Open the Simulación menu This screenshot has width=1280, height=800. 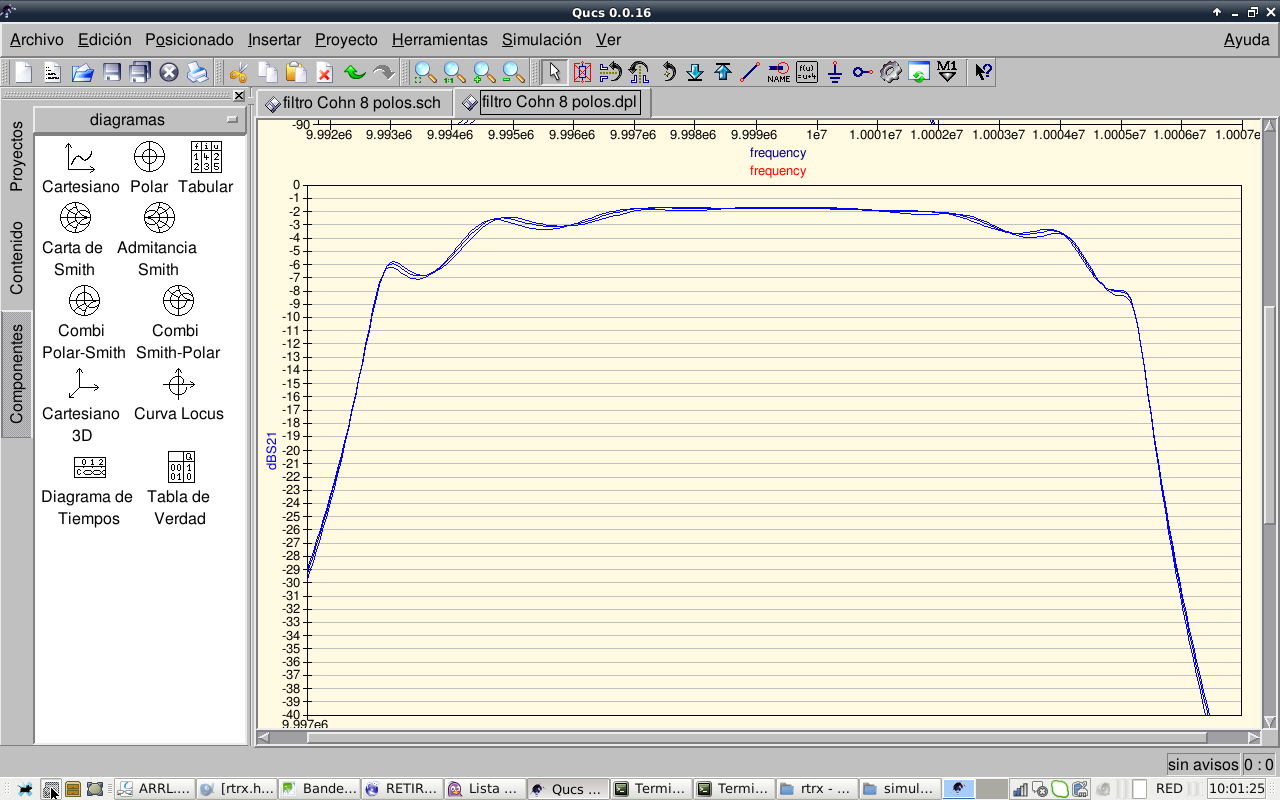[x=541, y=40]
